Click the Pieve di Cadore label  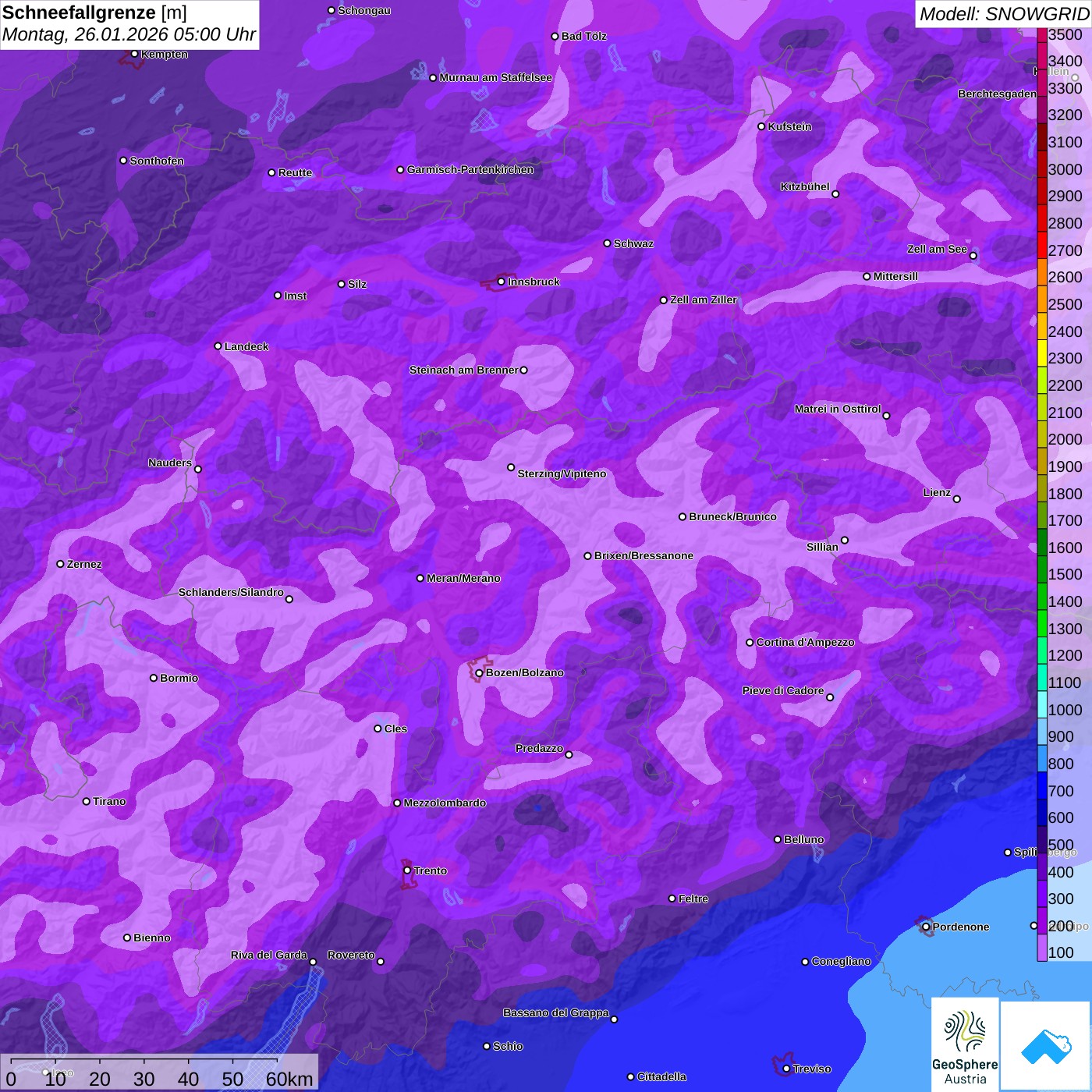pyautogui.click(x=783, y=690)
